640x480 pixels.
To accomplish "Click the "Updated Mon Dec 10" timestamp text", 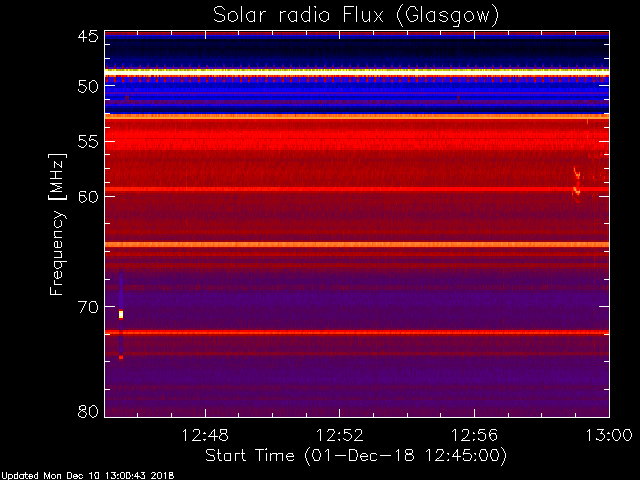I will tap(87, 476).
